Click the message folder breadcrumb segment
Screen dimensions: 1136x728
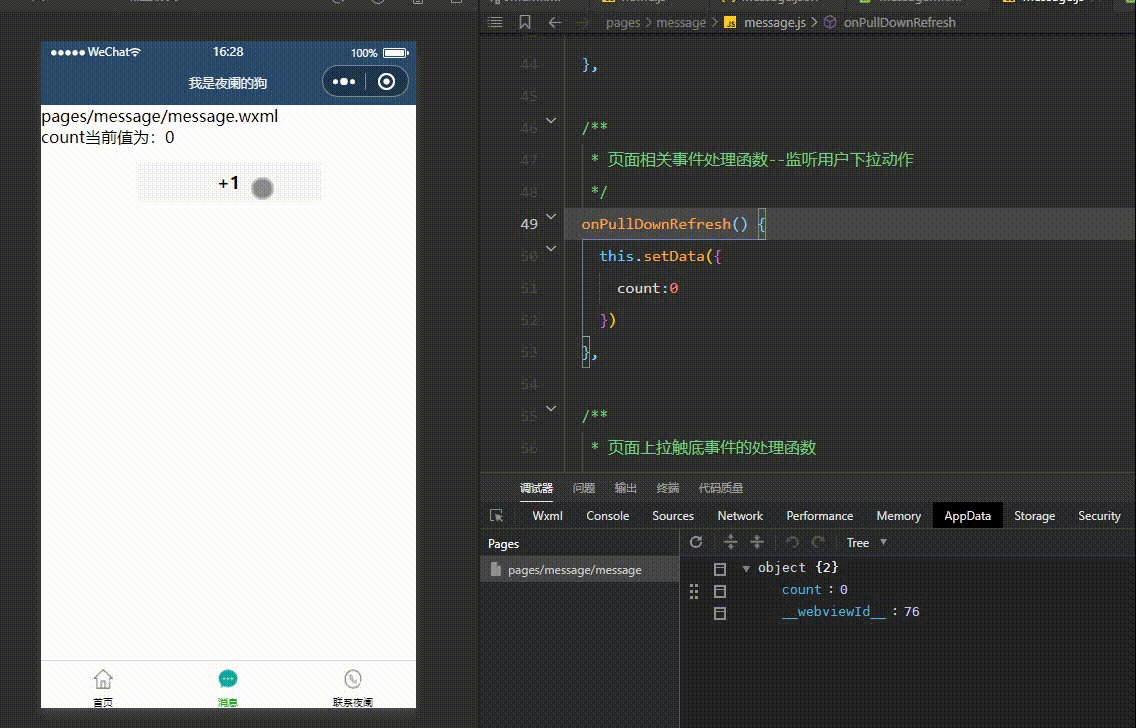[681, 22]
